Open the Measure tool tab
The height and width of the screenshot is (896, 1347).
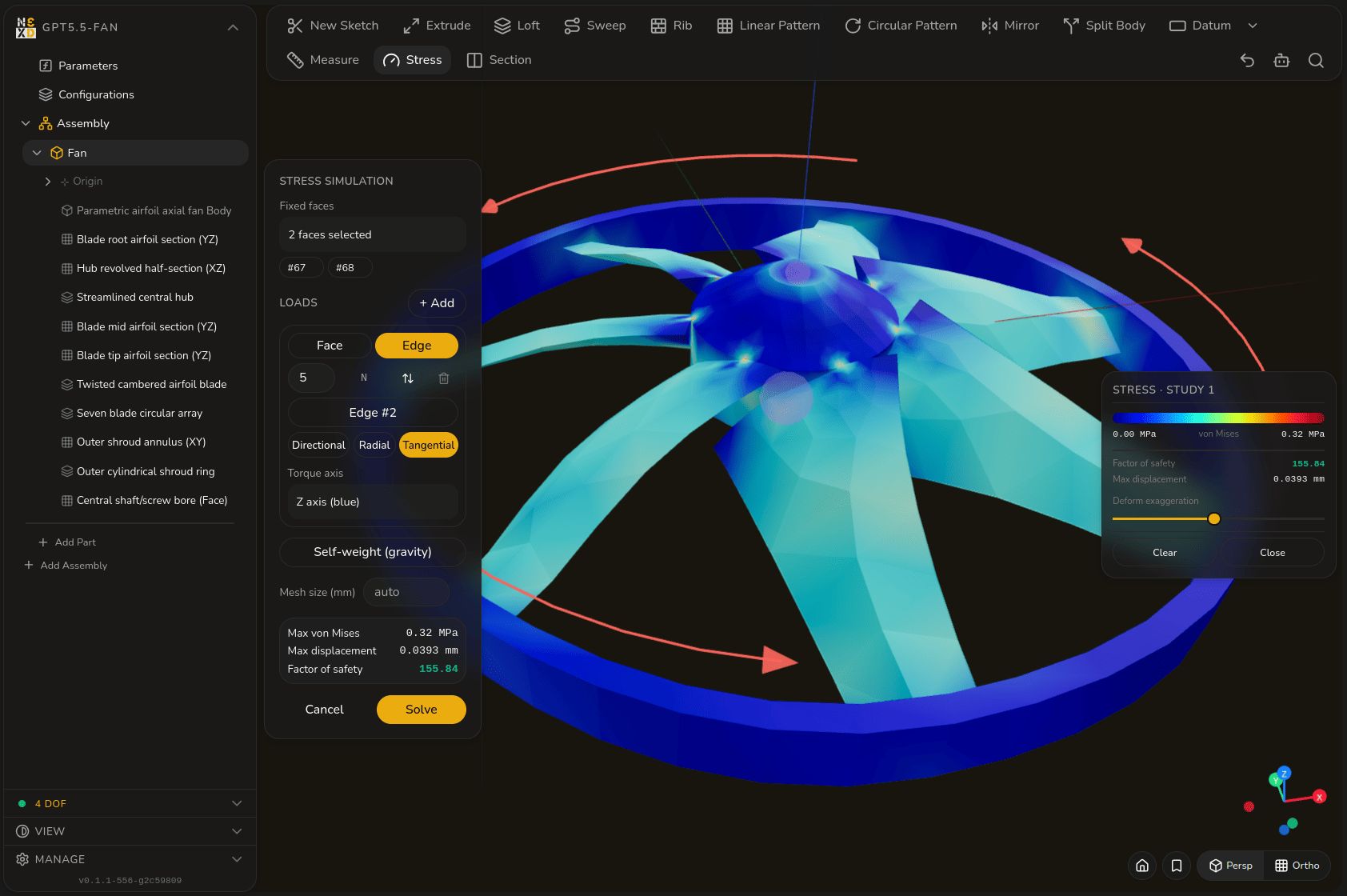pyautogui.click(x=323, y=60)
